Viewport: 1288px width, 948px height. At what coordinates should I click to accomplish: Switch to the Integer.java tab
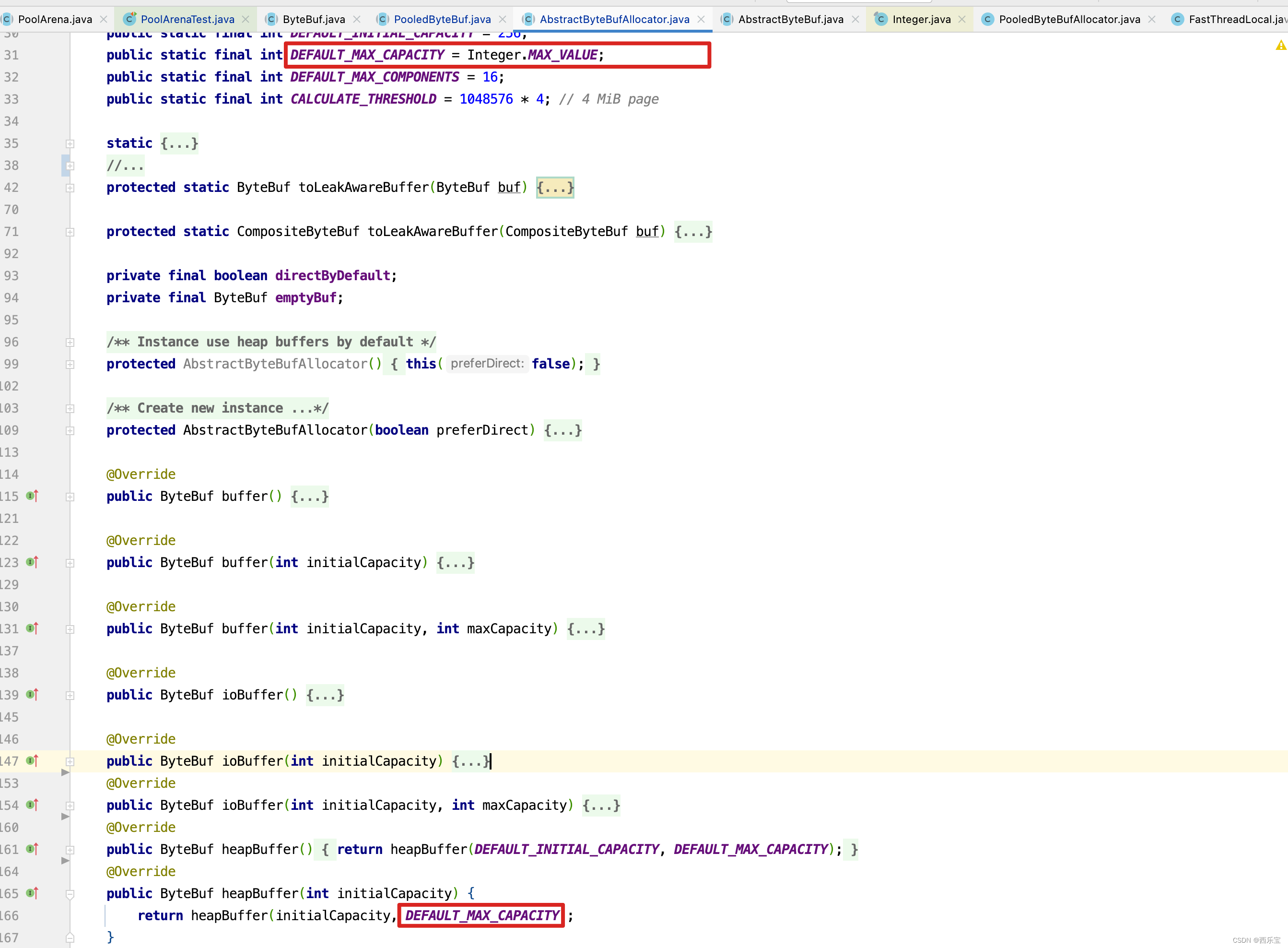pyautogui.click(x=922, y=19)
